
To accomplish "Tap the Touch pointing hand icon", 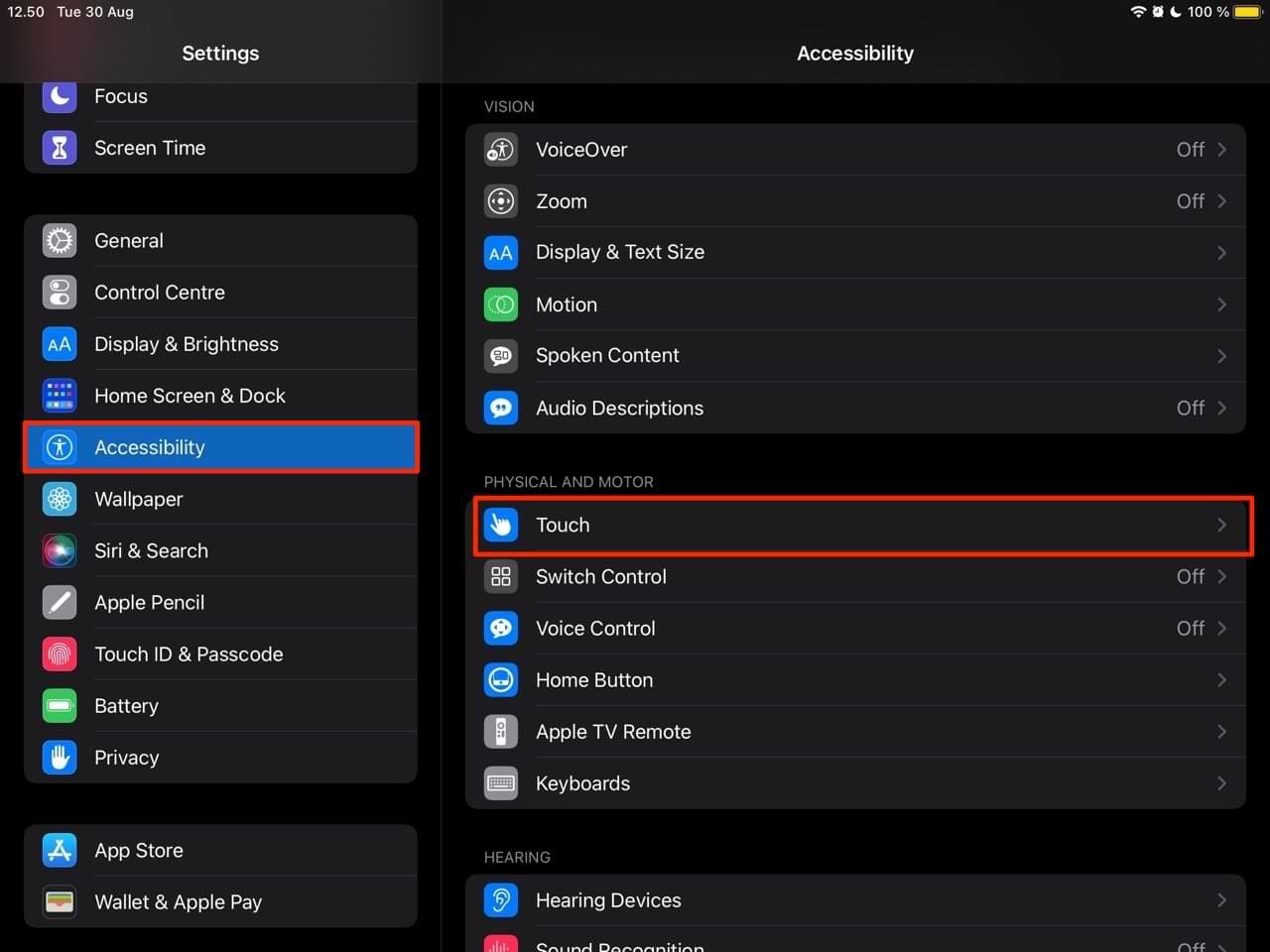I will [x=501, y=525].
